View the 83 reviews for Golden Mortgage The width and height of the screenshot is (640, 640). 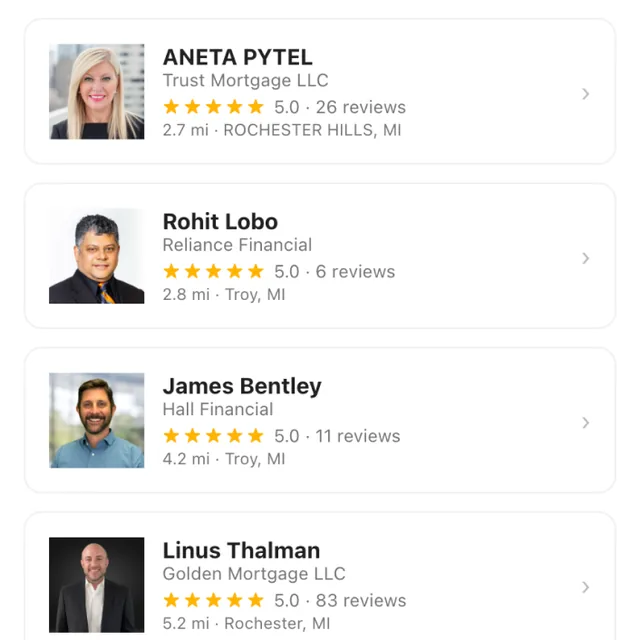coord(361,600)
